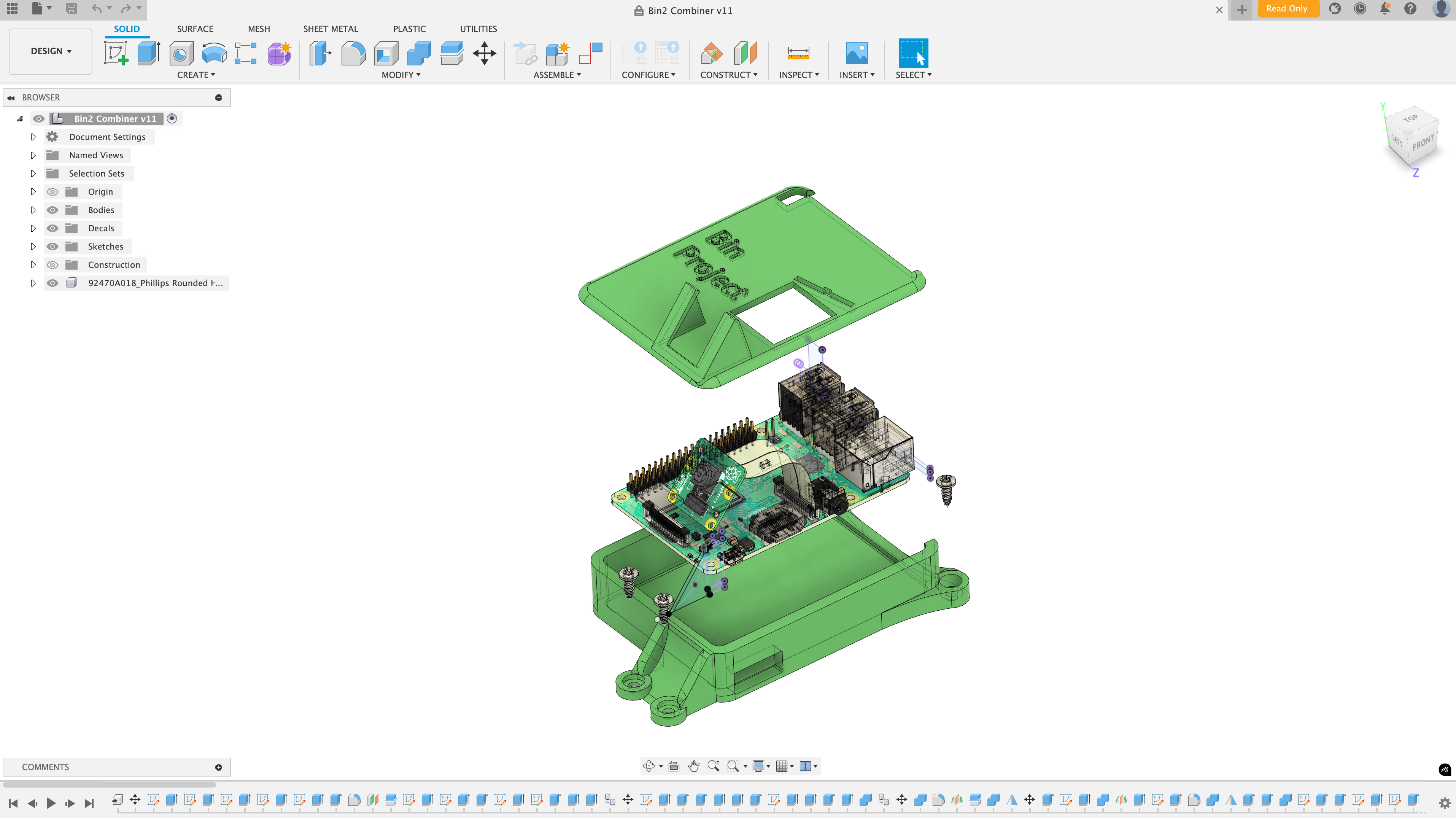Toggle visibility of the Decals folder
The width and height of the screenshot is (1456, 818).
[x=52, y=228]
